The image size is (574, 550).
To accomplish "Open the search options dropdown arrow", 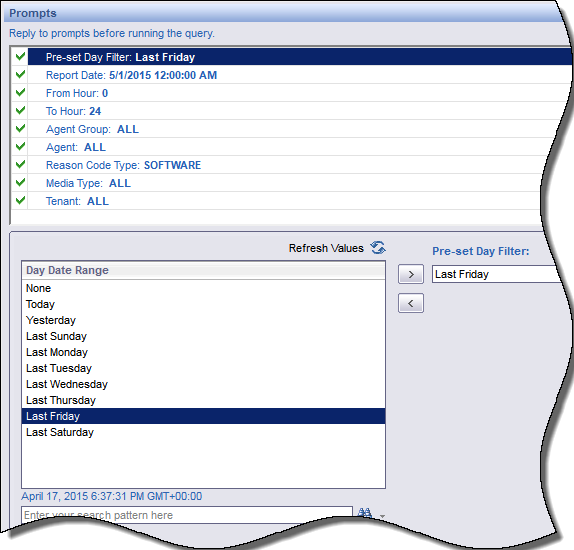I will (382, 516).
